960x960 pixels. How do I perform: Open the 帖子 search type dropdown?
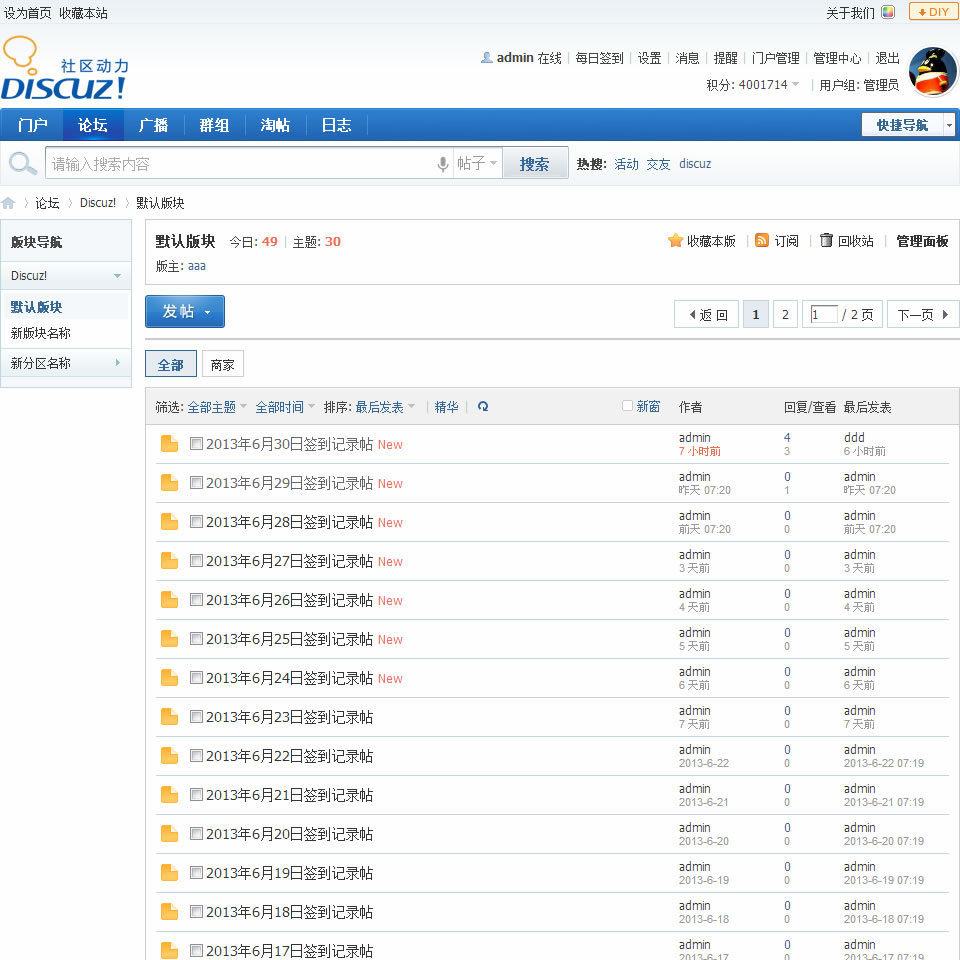coord(477,164)
